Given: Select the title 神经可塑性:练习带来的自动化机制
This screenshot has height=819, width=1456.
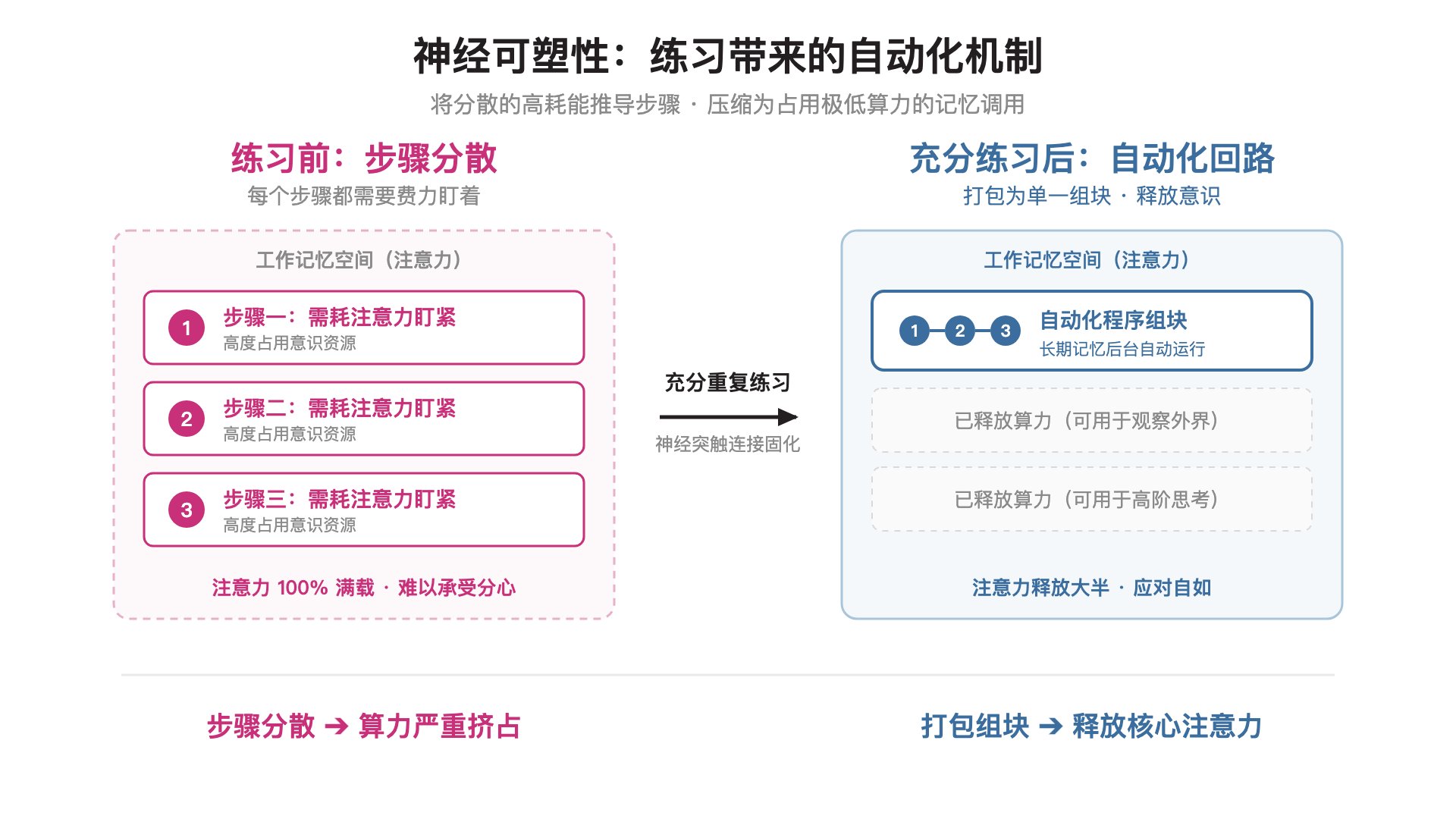Looking at the screenshot, I should pos(728,56).
